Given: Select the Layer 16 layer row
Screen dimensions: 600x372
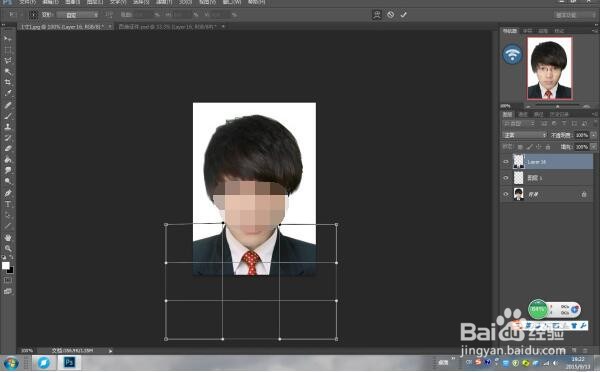Looking at the screenshot, I should [x=547, y=162].
